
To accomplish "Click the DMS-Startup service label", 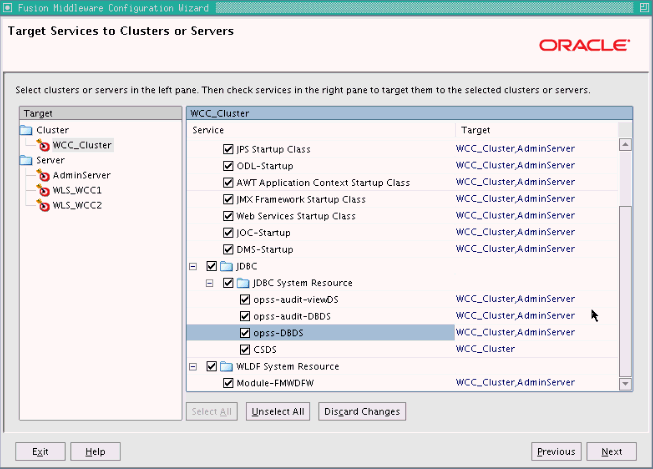I will pyautogui.click(x=265, y=249).
